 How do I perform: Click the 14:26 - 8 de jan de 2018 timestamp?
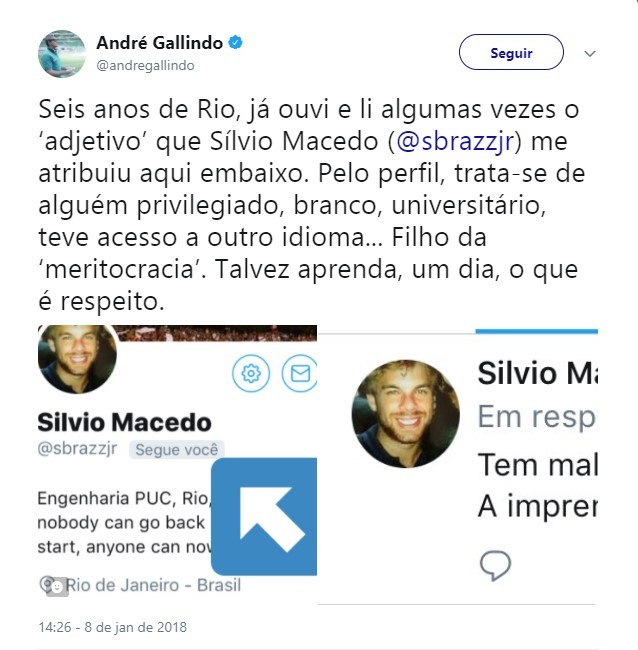[112, 627]
